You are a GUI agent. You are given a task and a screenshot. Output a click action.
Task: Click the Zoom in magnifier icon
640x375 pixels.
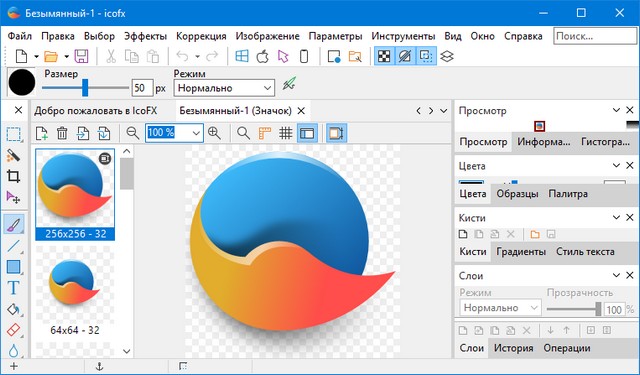pyautogui.click(x=214, y=133)
